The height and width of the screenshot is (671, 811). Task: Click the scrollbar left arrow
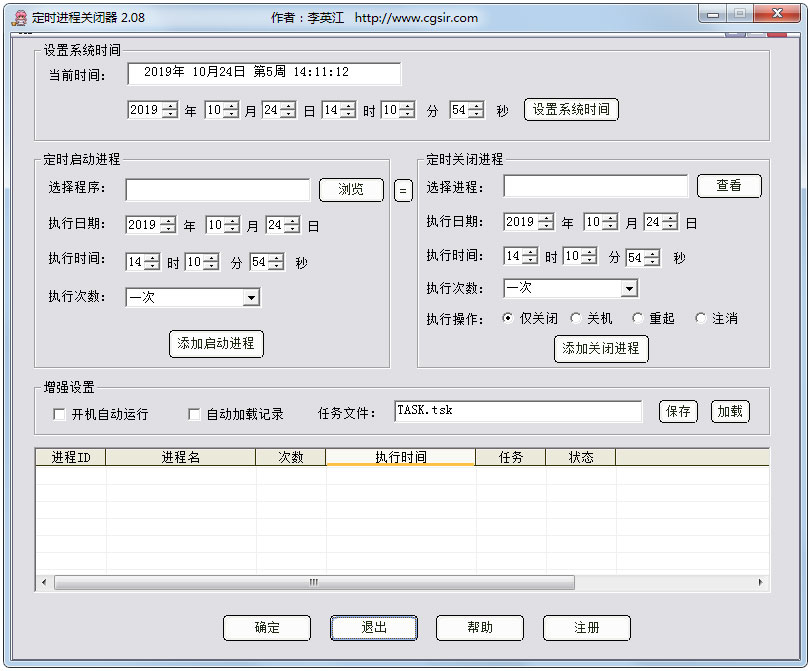pyautogui.click(x=44, y=583)
